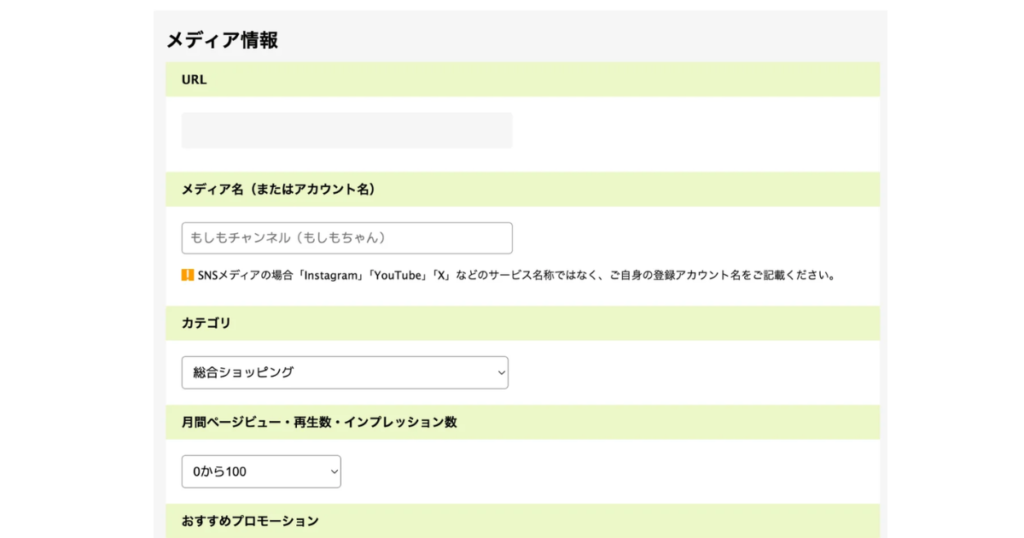Click the おすすめプロモーション section header
1024x538 pixels.
click(250, 521)
